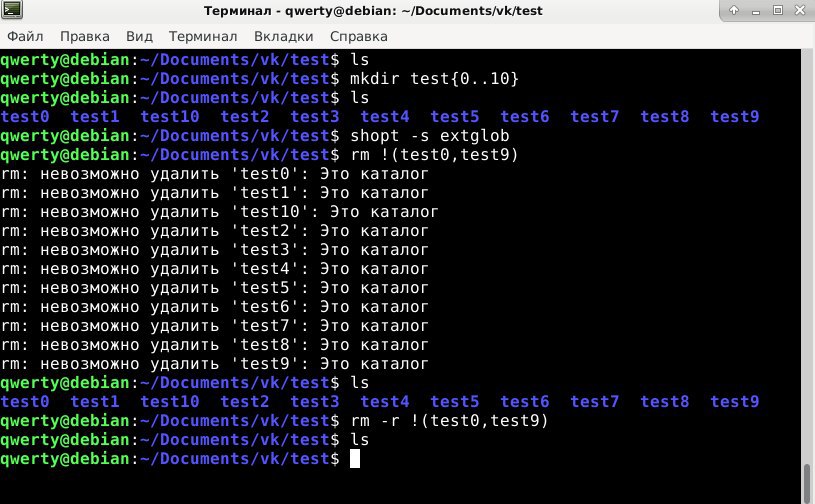This screenshot has width=815, height=504.
Task: Click the rm error line for 'test5'
Action: click(x=214, y=288)
